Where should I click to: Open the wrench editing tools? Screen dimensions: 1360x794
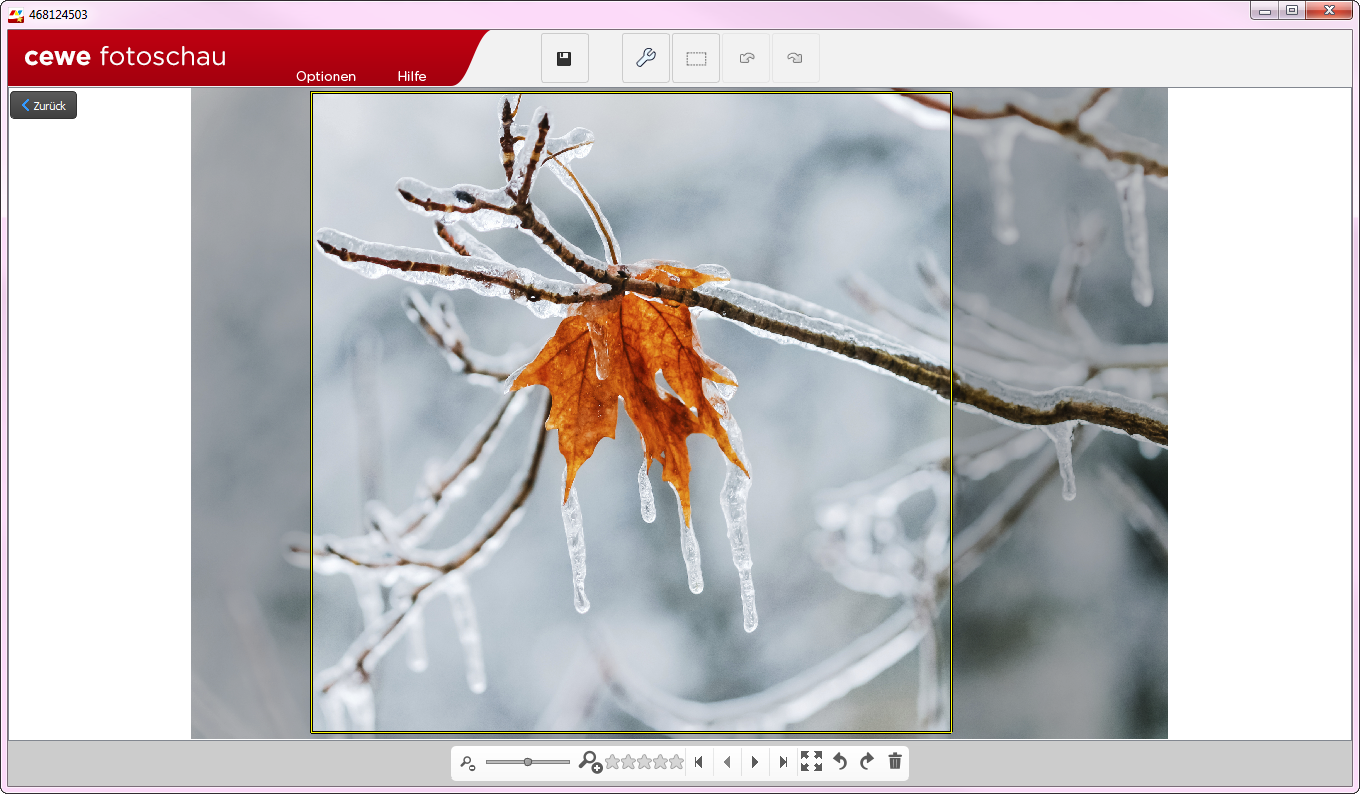[646, 58]
